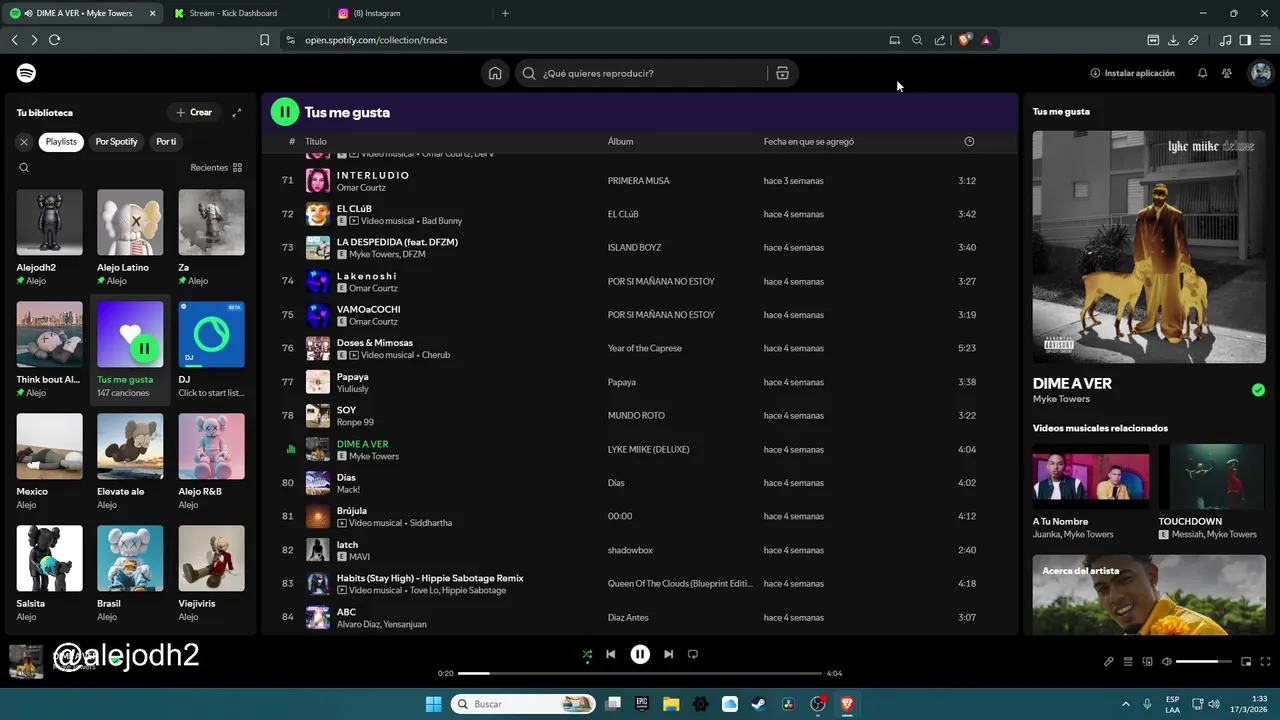
Task: Show hidden system tray icons
Action: point(1126,704)
